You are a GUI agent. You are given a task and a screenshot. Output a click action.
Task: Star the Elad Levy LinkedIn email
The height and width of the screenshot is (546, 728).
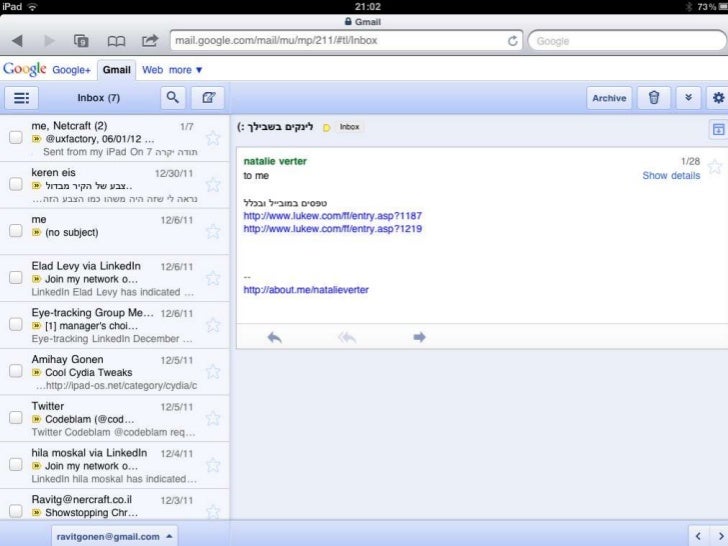point(213,279)
